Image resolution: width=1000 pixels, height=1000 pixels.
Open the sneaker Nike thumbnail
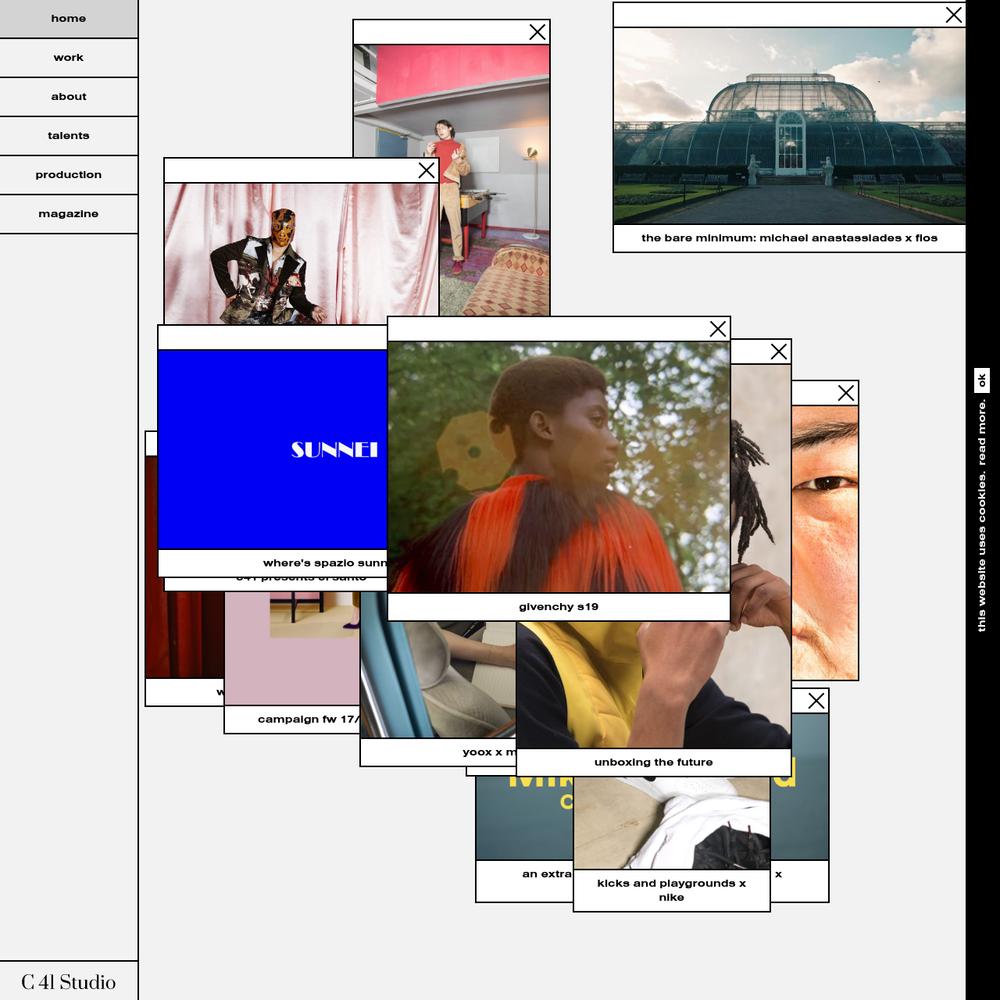[672, 823]
